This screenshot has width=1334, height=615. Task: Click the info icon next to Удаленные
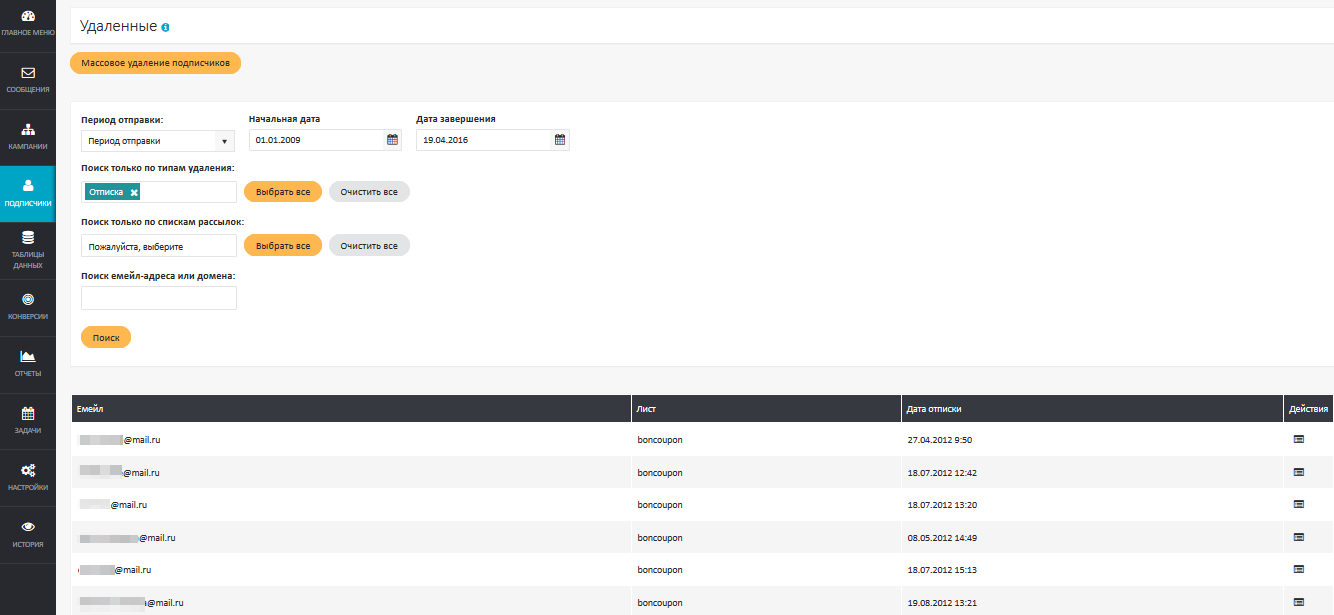165,28
